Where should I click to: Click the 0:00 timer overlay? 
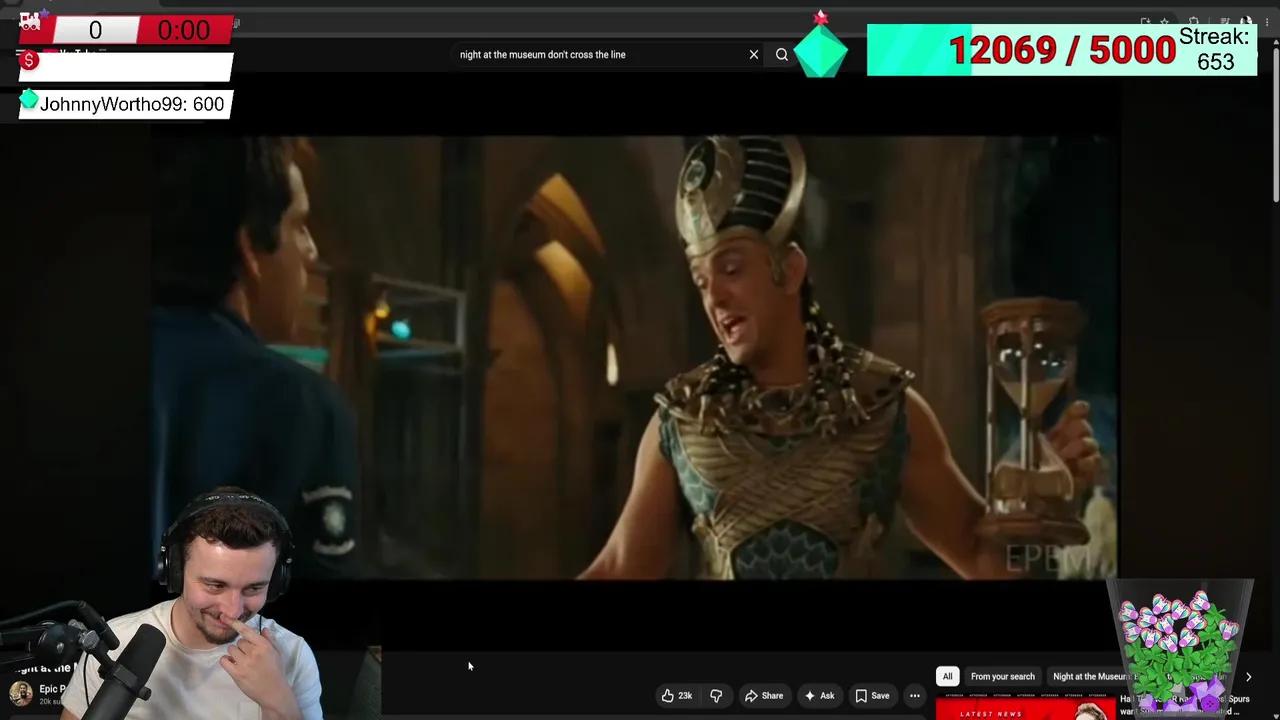(x=184, y=30)
